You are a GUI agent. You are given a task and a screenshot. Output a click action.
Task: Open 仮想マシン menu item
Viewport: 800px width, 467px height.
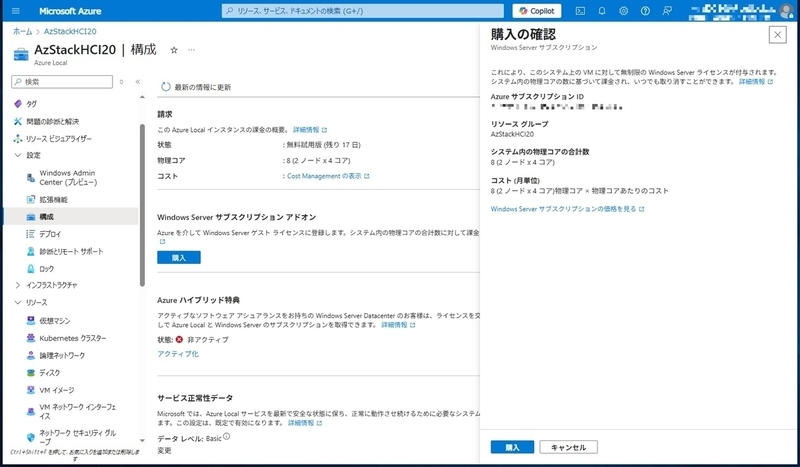55,321
